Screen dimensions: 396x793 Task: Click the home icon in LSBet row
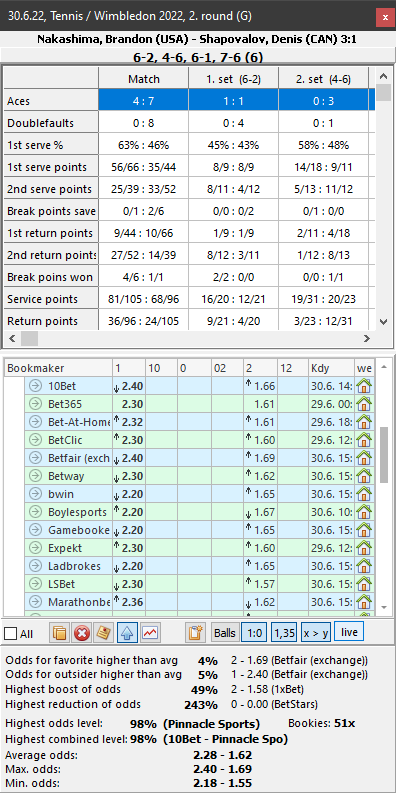(x=364, y=584)
